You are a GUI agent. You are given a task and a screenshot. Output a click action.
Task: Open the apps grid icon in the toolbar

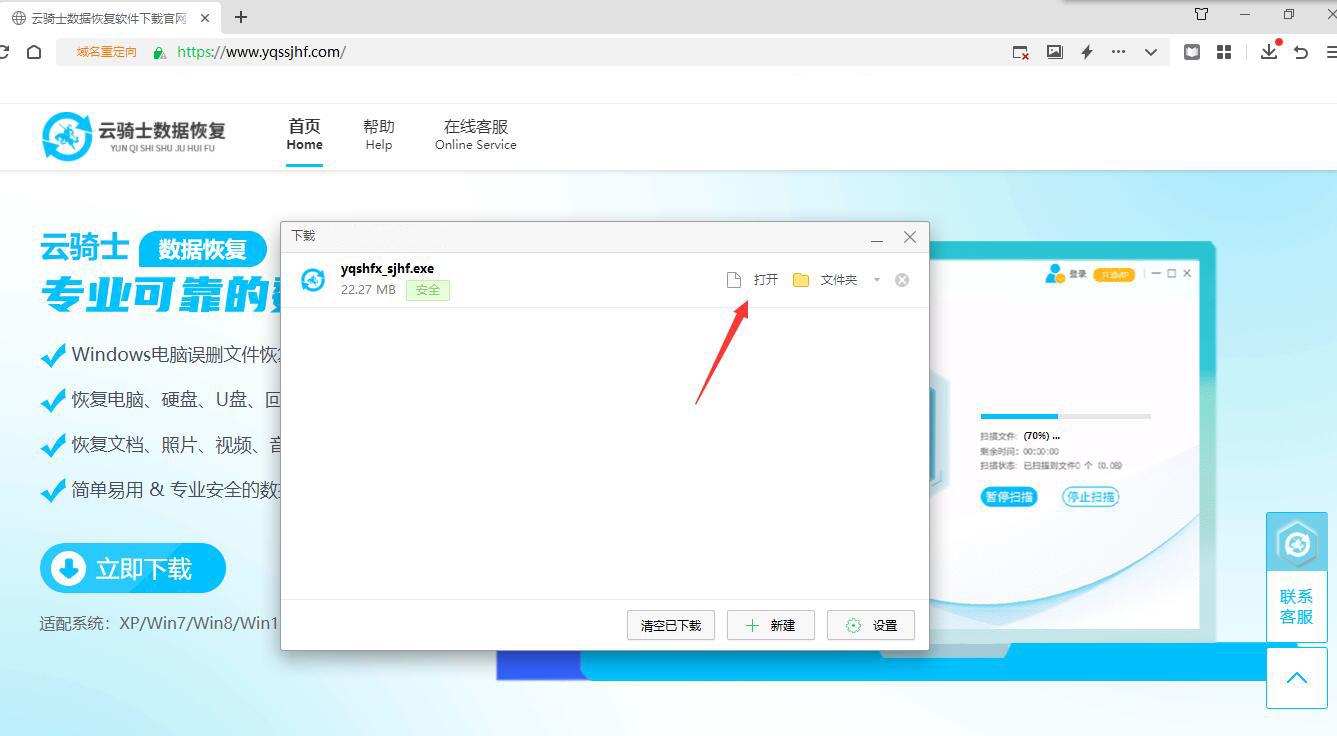point(1224,51)
